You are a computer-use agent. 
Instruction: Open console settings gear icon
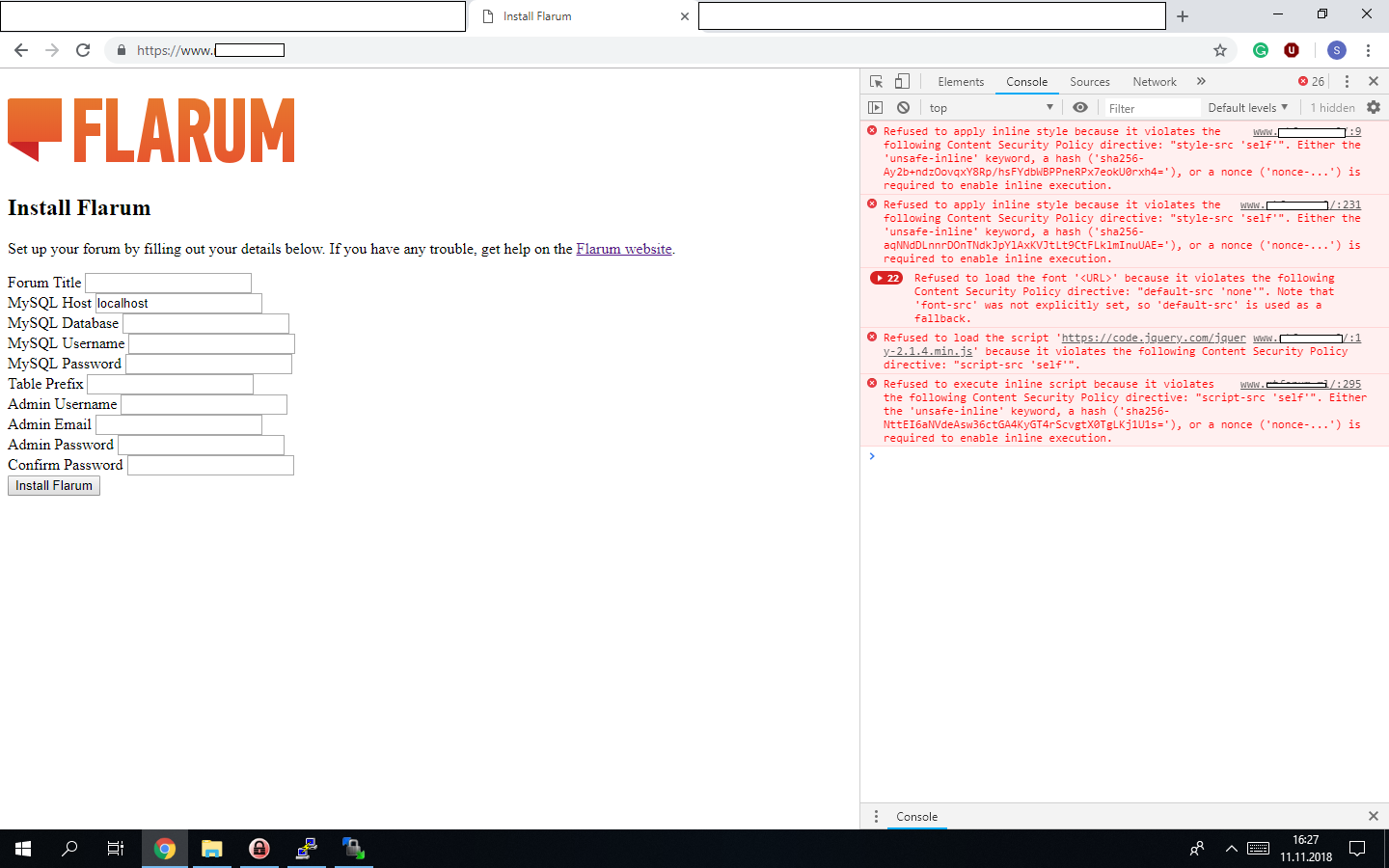click(1374, 108)
